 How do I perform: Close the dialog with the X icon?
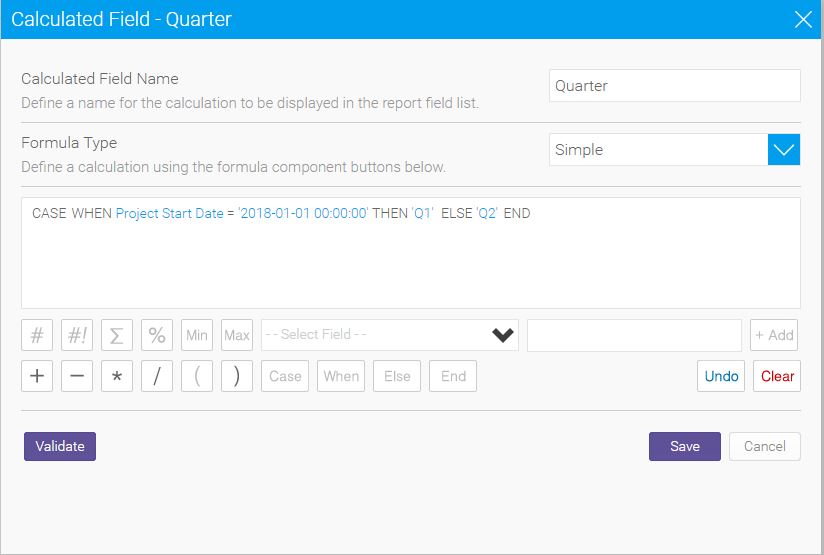[x=803, y=19]
